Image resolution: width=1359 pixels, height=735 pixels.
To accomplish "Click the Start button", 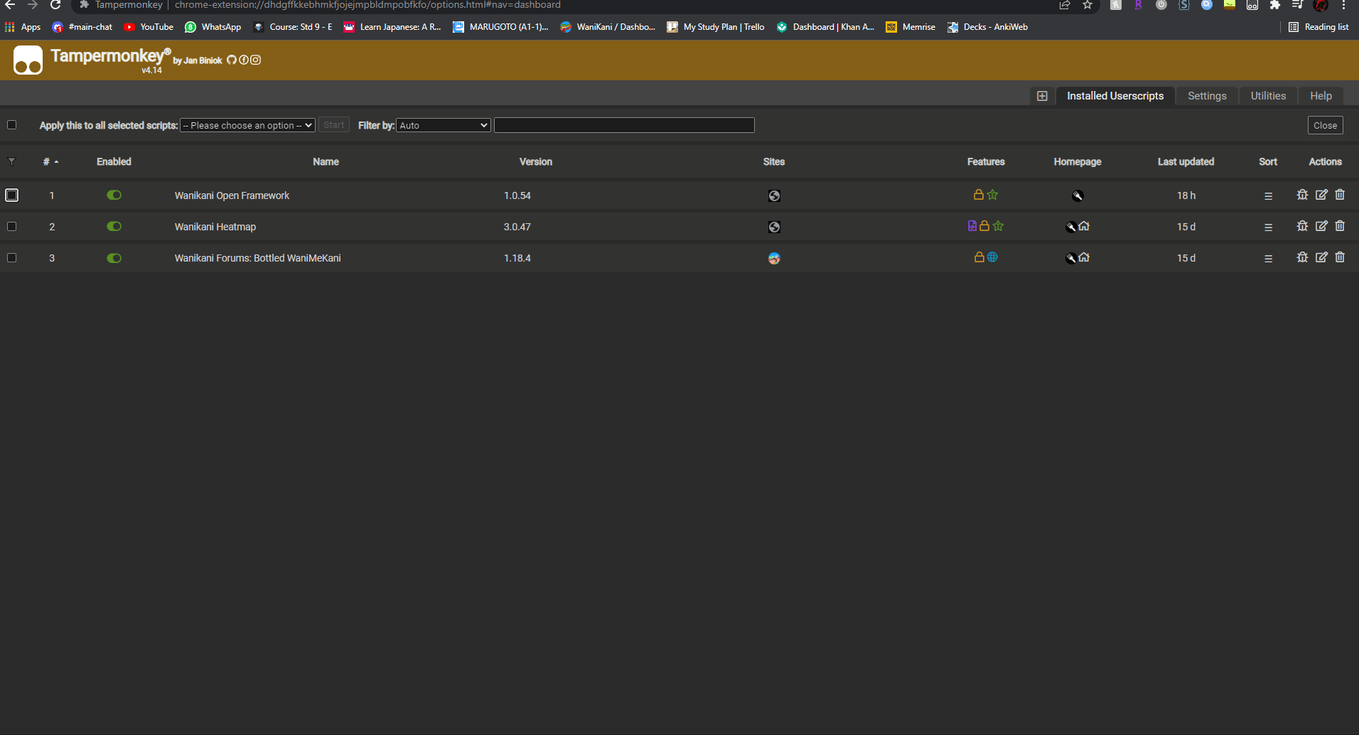I will [x=334, y=125].
